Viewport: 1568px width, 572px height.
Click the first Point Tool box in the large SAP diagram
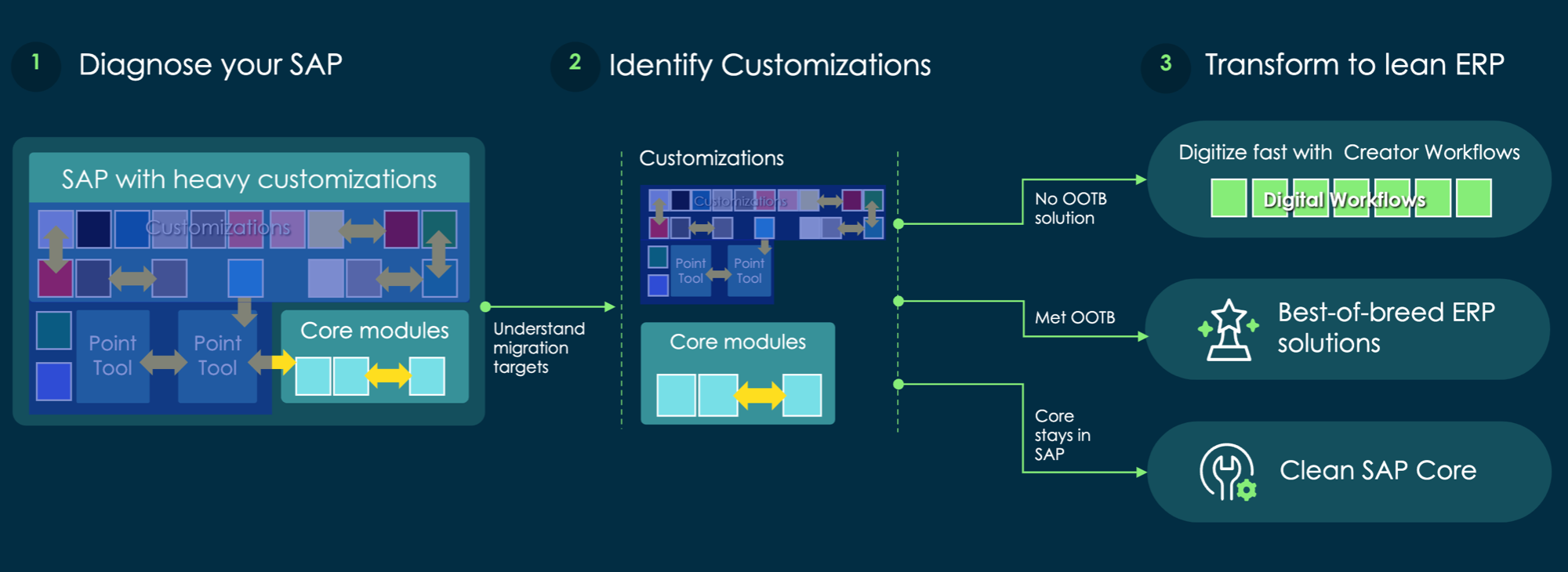pos(113,357)
